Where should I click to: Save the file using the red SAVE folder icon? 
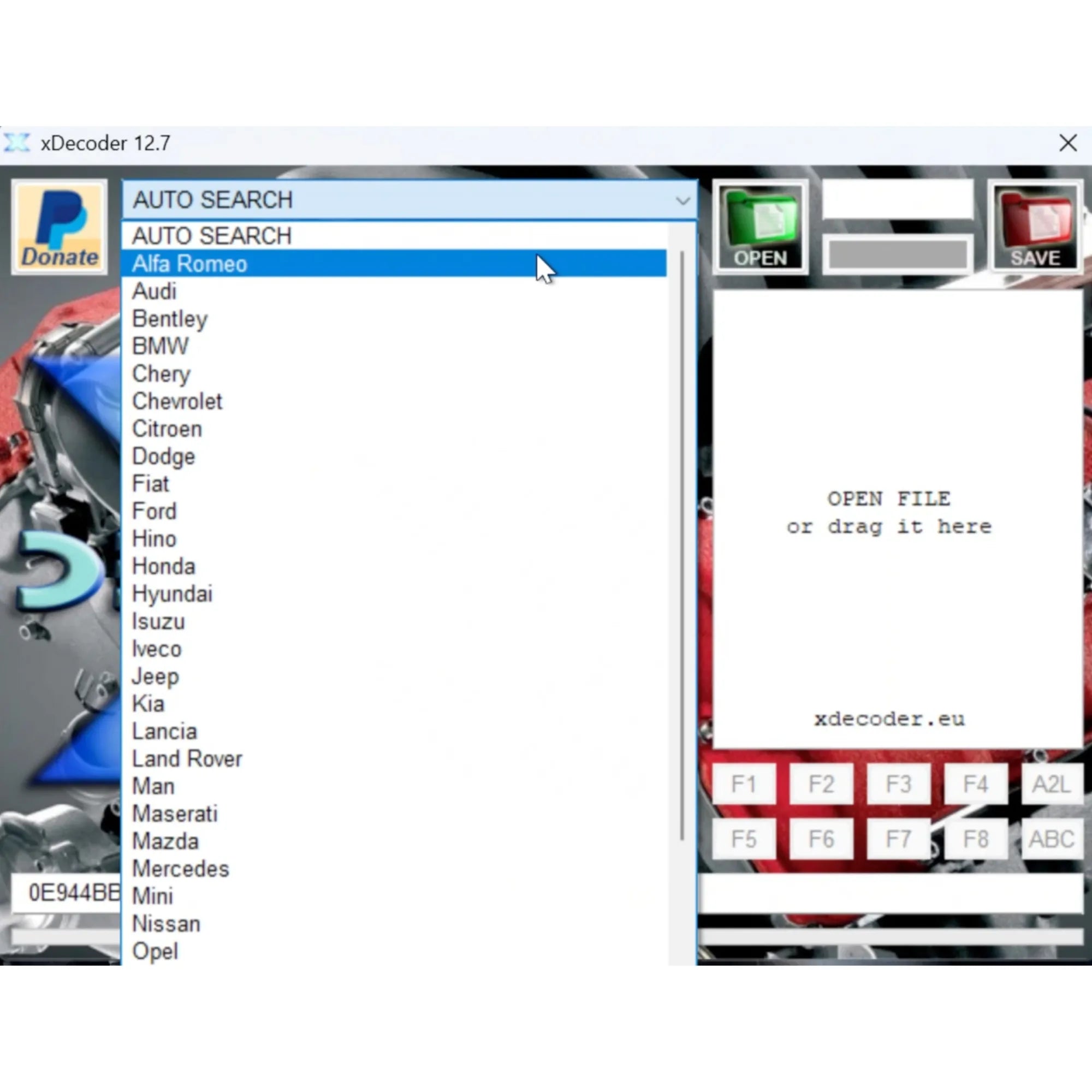[1036, 226]
